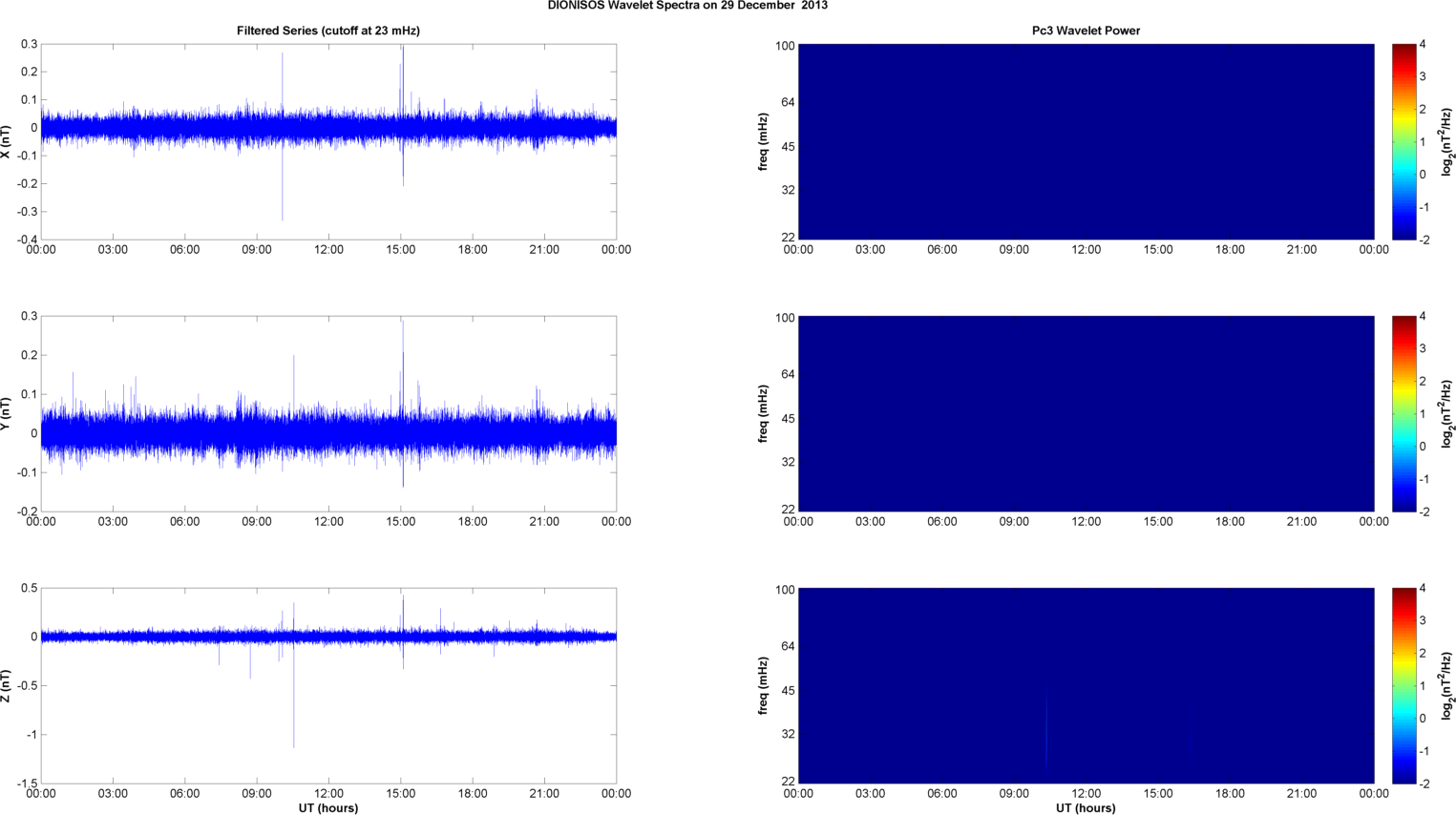Click the '4' value at the top of the top colorbar
The width and height of the screenshot is (1456, 815).
[1424, 45]
